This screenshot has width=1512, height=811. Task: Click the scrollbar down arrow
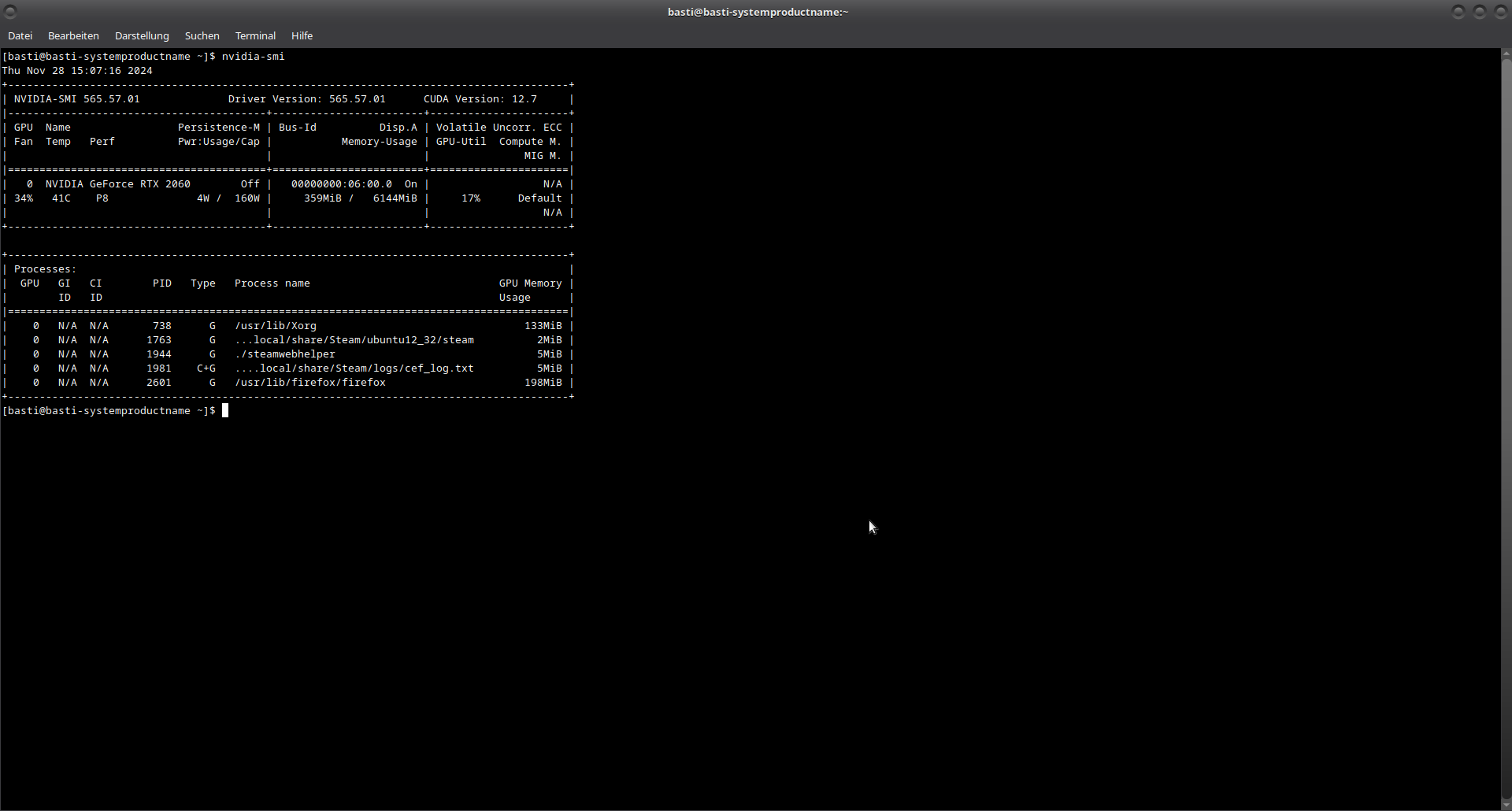click(x=1506, y=805)
